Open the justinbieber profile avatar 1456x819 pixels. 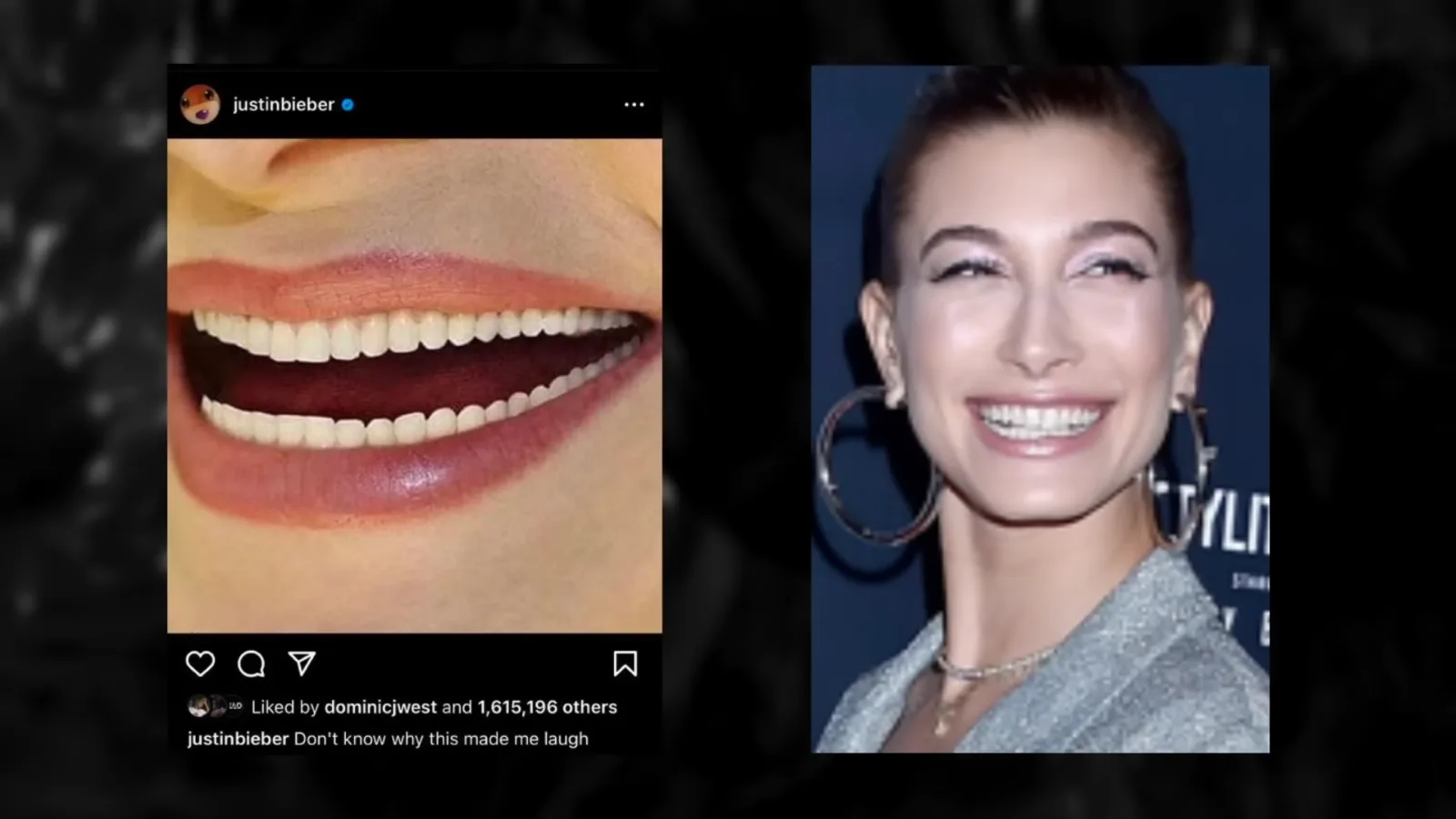click(x=200, y=105)
